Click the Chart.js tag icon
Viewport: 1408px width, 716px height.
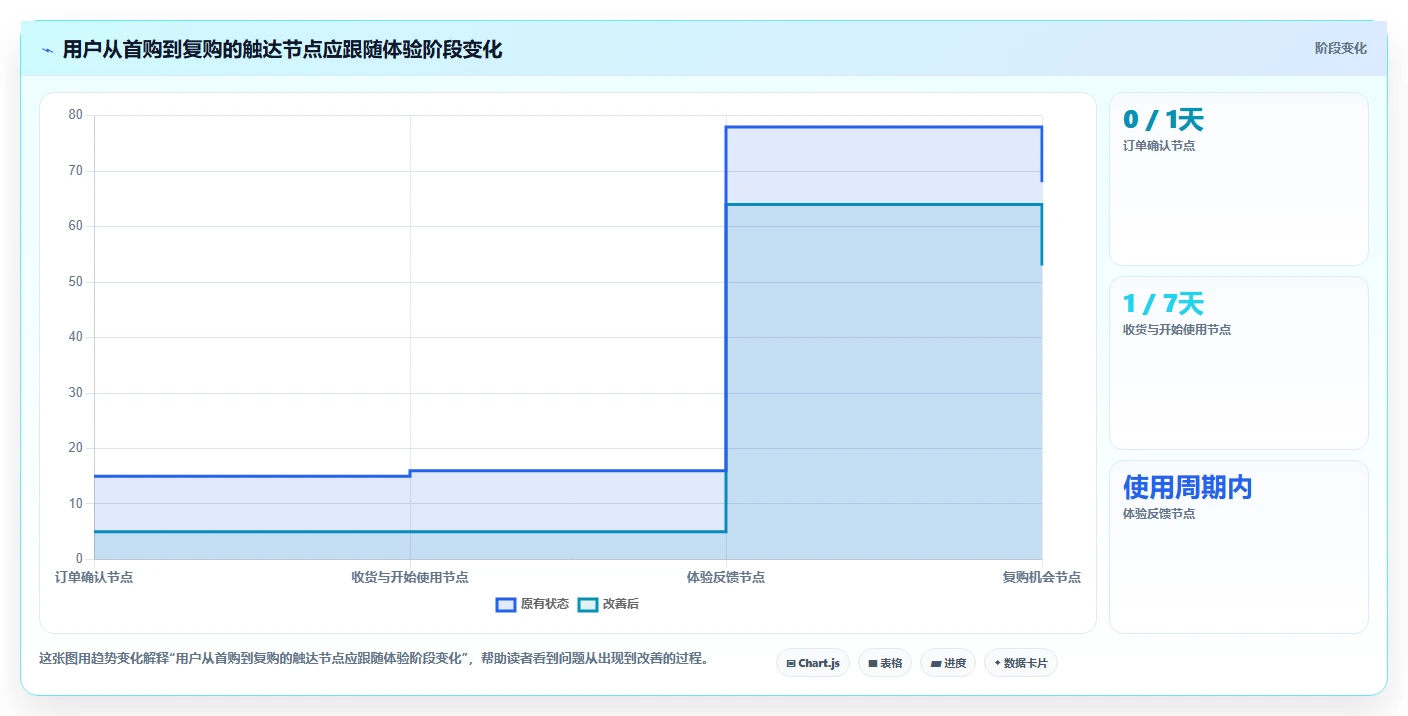coord(791,663)
